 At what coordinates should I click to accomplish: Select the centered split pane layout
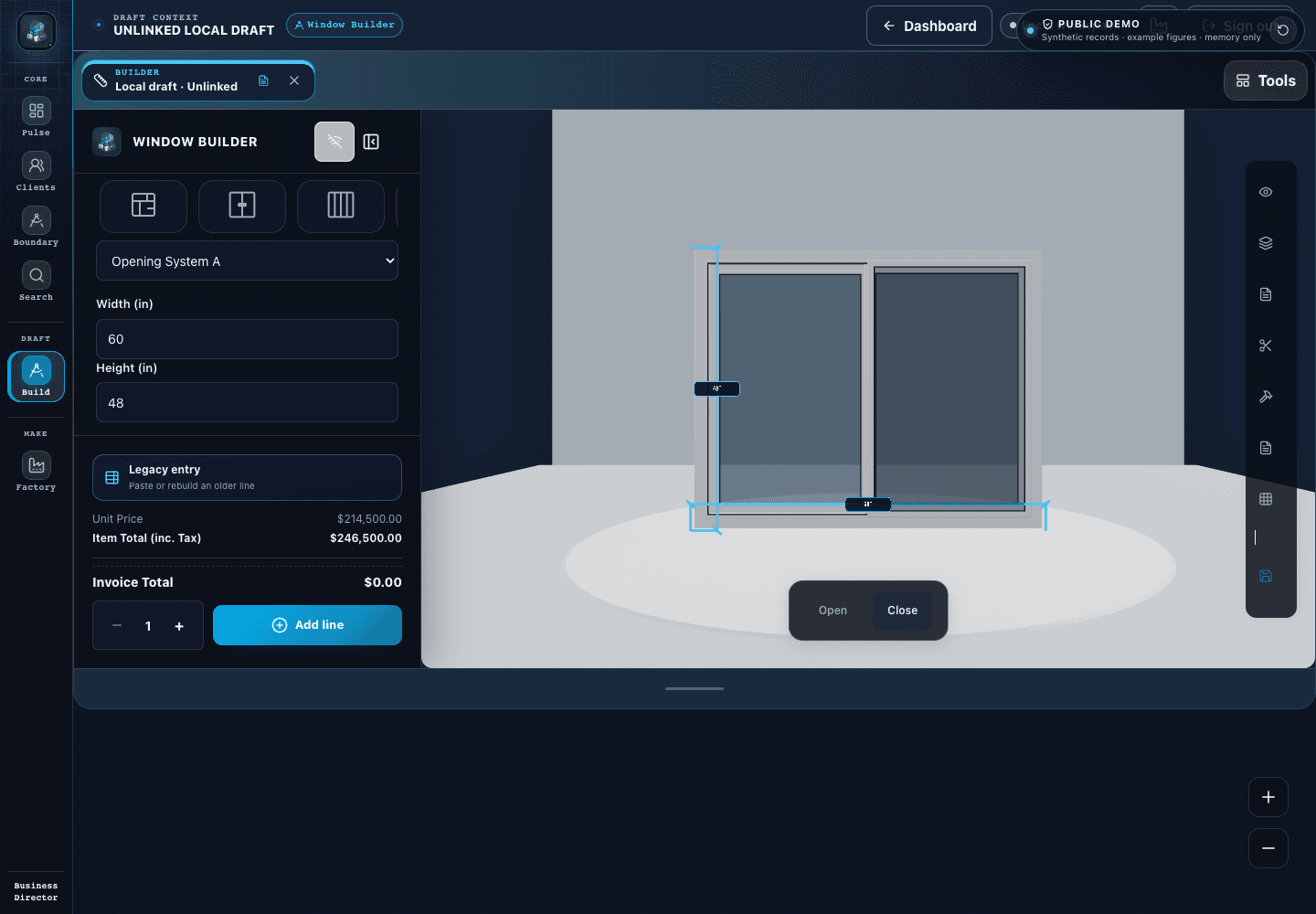click(242, 206)
